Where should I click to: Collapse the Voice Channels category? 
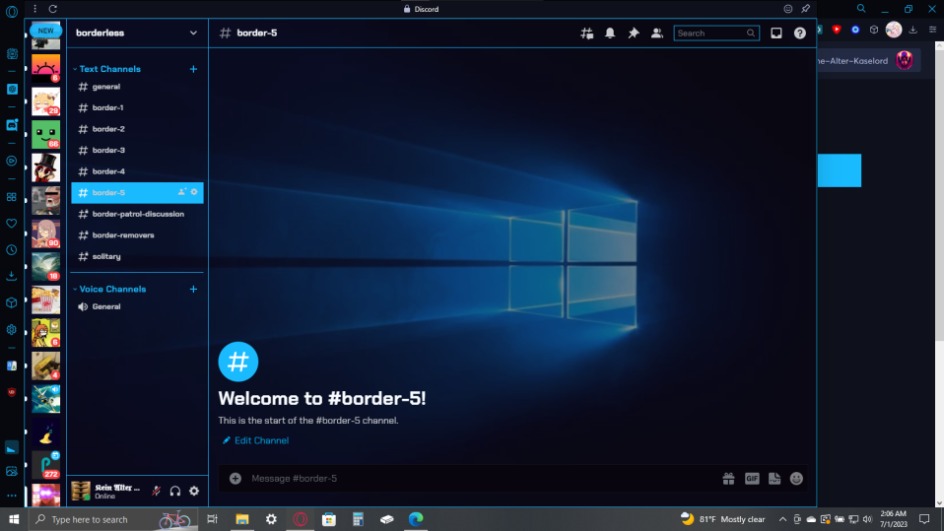click(112, 289)
